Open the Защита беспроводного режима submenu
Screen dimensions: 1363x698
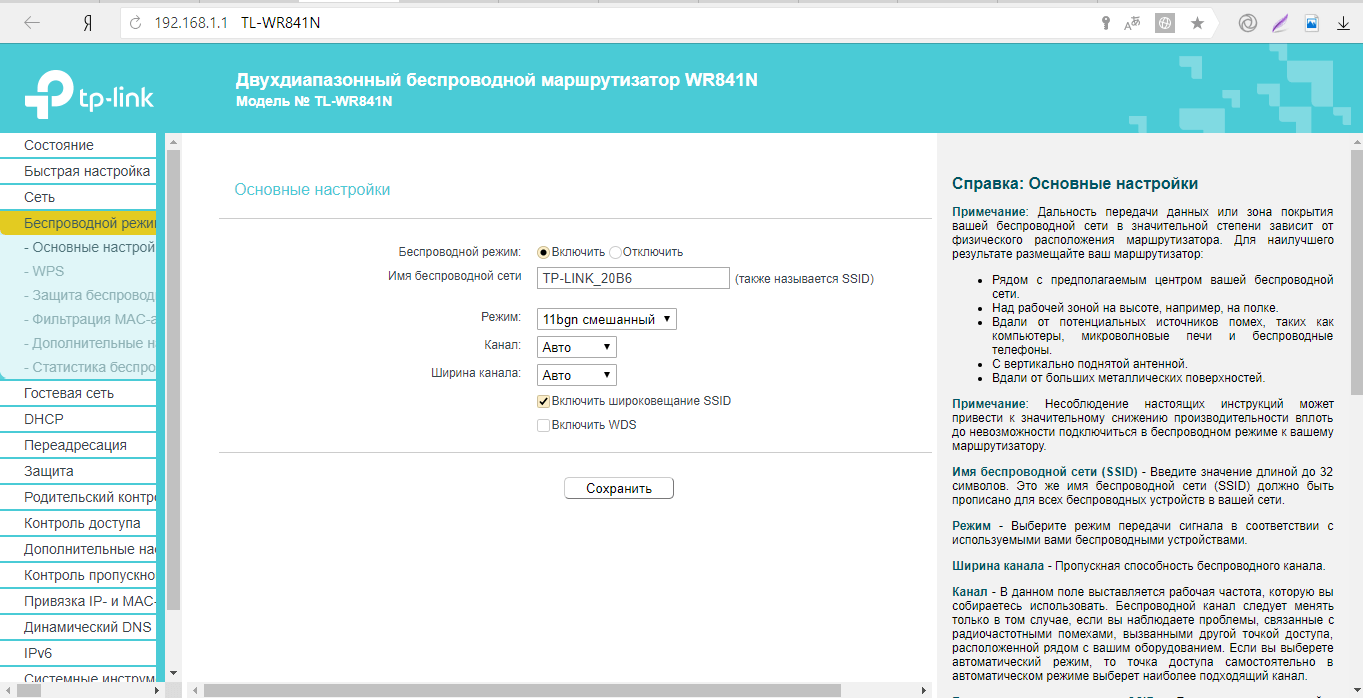78,295
